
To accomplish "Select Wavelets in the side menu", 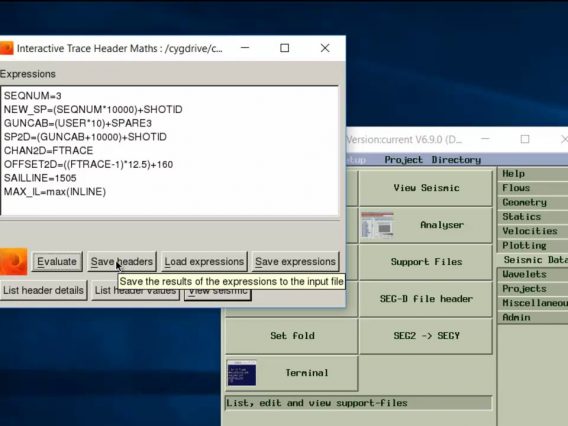I will pyautogui.click(x=532, y=274).
